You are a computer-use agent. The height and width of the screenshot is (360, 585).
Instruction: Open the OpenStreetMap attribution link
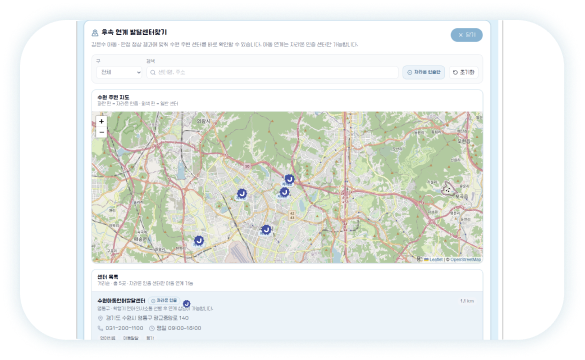[x=465, y=259]
